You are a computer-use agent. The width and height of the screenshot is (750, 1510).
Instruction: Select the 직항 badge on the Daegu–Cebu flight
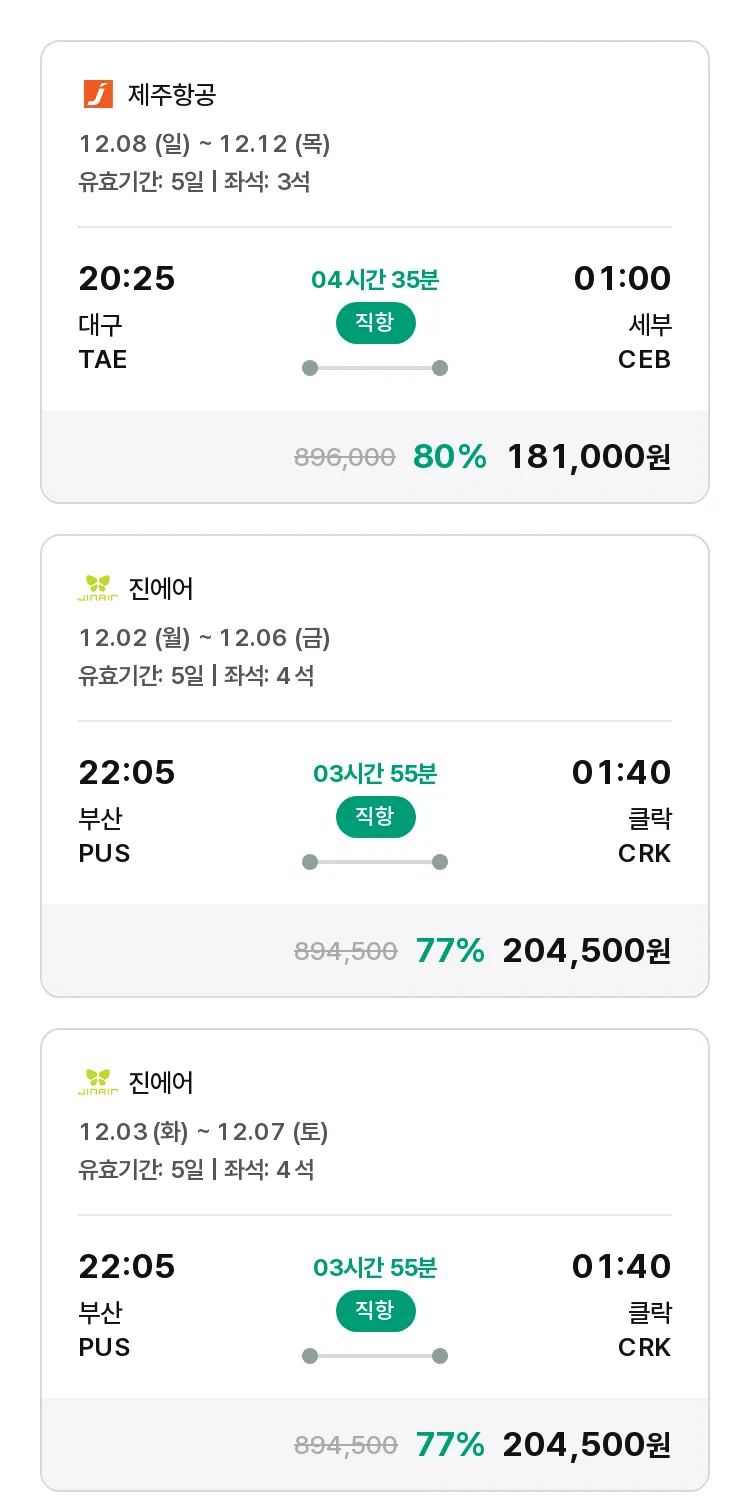[x=375, y=323]
